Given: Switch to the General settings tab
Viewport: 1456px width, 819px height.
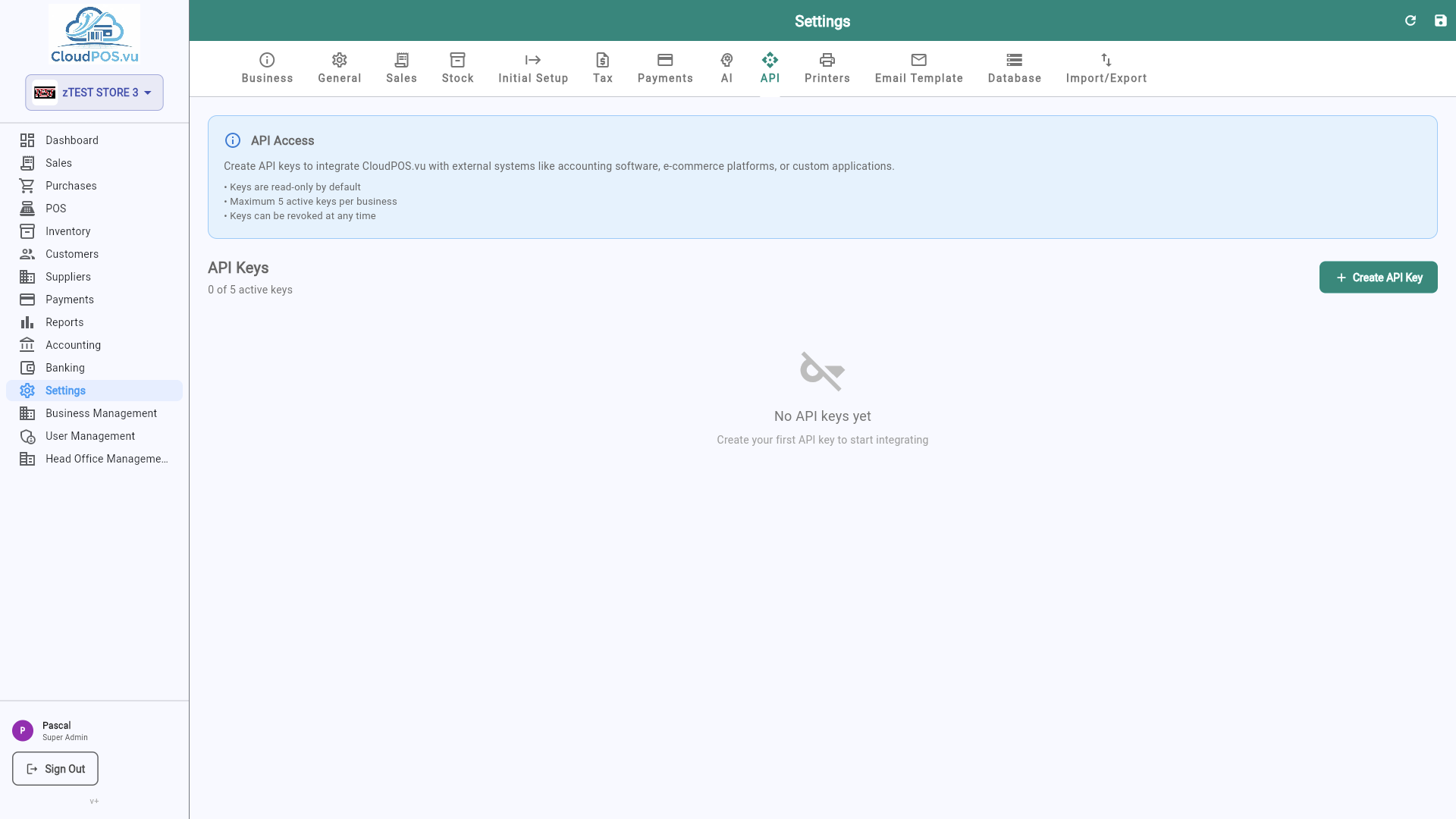Looking at the screenshot, I should 339,68.
